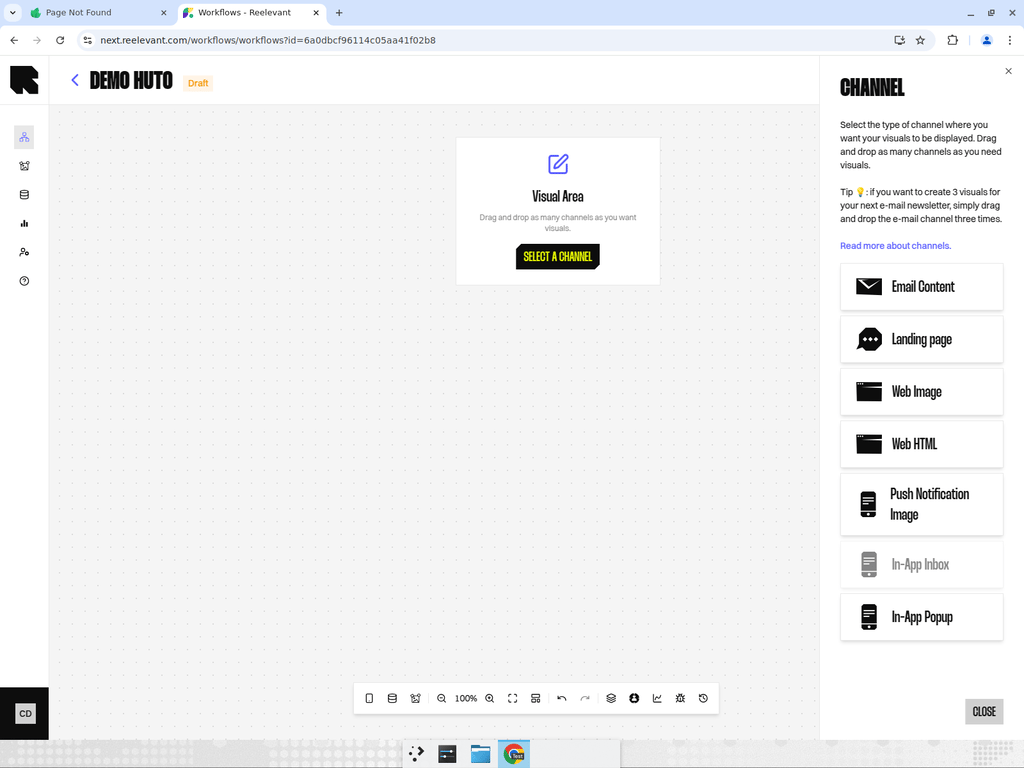Click the image template icon in bottom toolbar
The height and width of the screenshot is (768, 1024).
point(415,698)
